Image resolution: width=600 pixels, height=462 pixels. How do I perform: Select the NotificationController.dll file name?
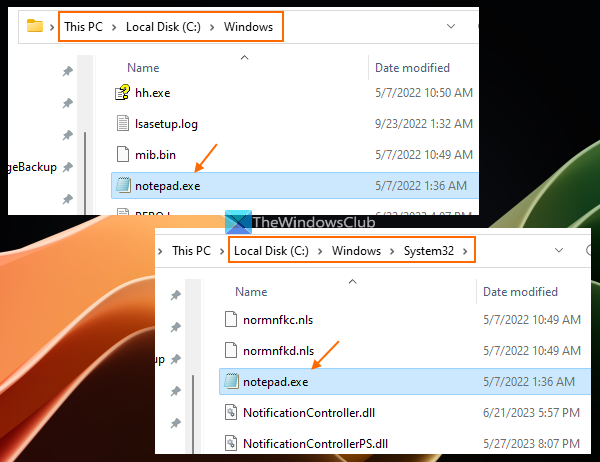pyautogui.click(x=309, y=413)
